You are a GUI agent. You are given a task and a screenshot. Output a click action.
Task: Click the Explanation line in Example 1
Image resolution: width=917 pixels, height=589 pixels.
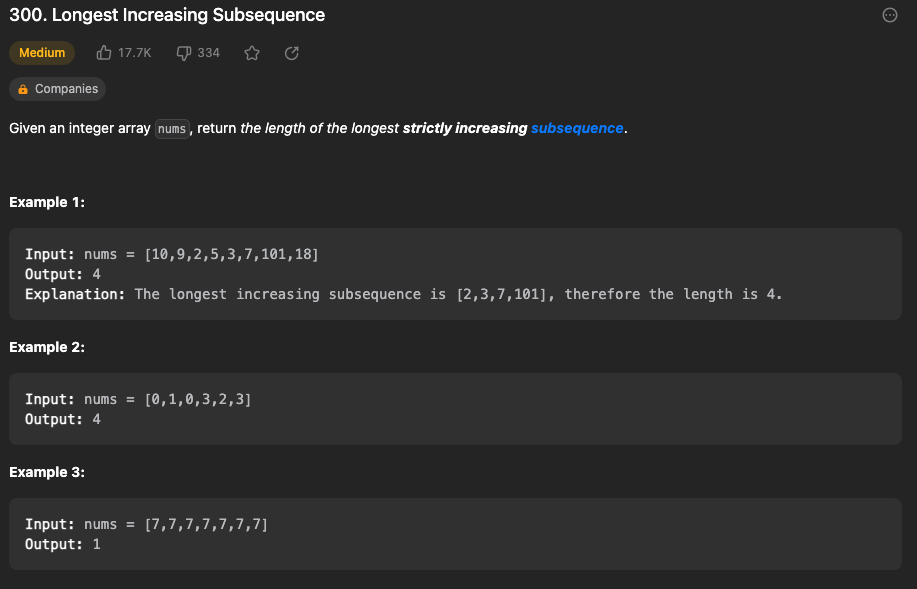(x=404, y=294)
